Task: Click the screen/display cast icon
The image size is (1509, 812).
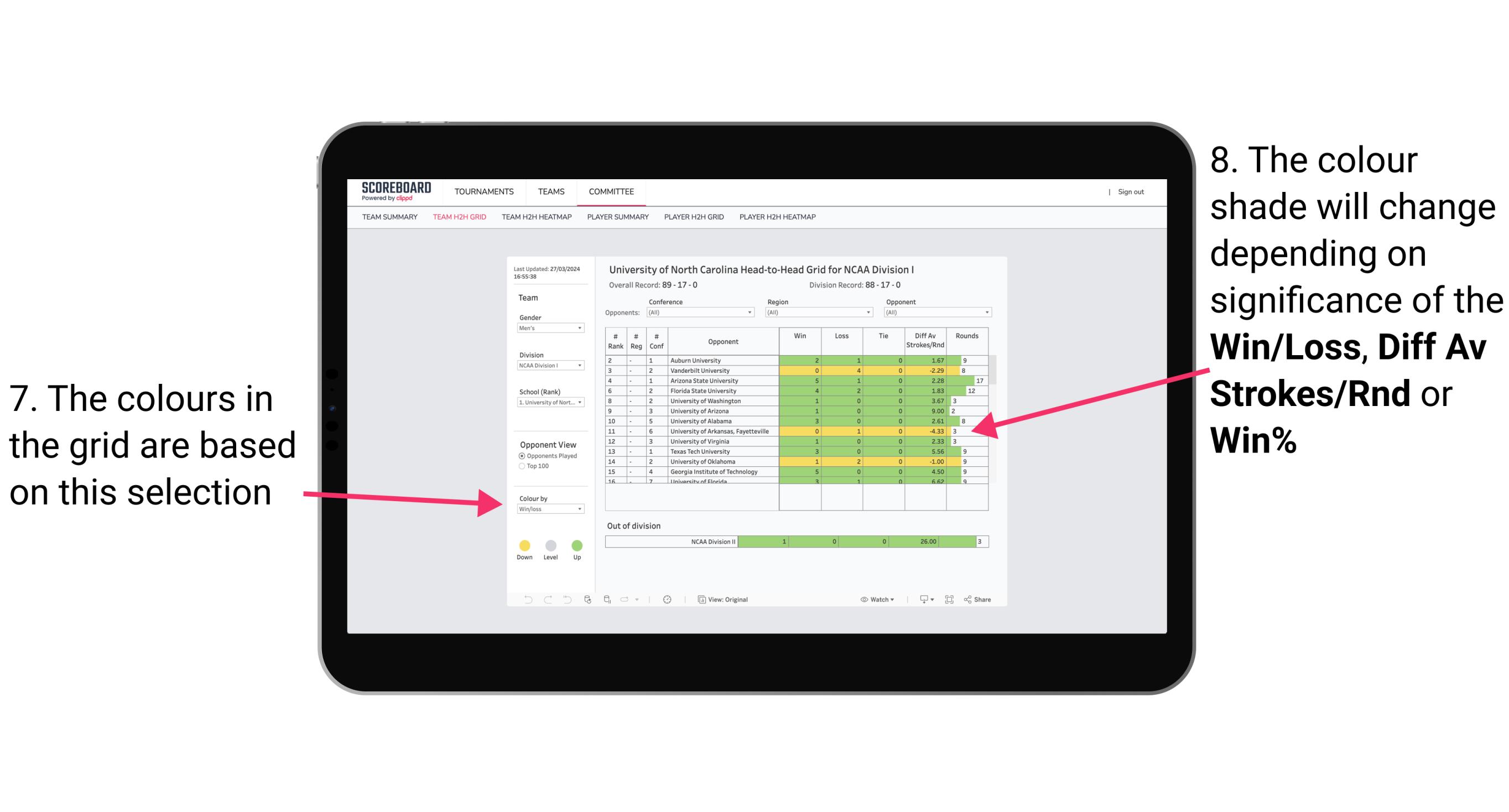Action: [x=920, y=599]
